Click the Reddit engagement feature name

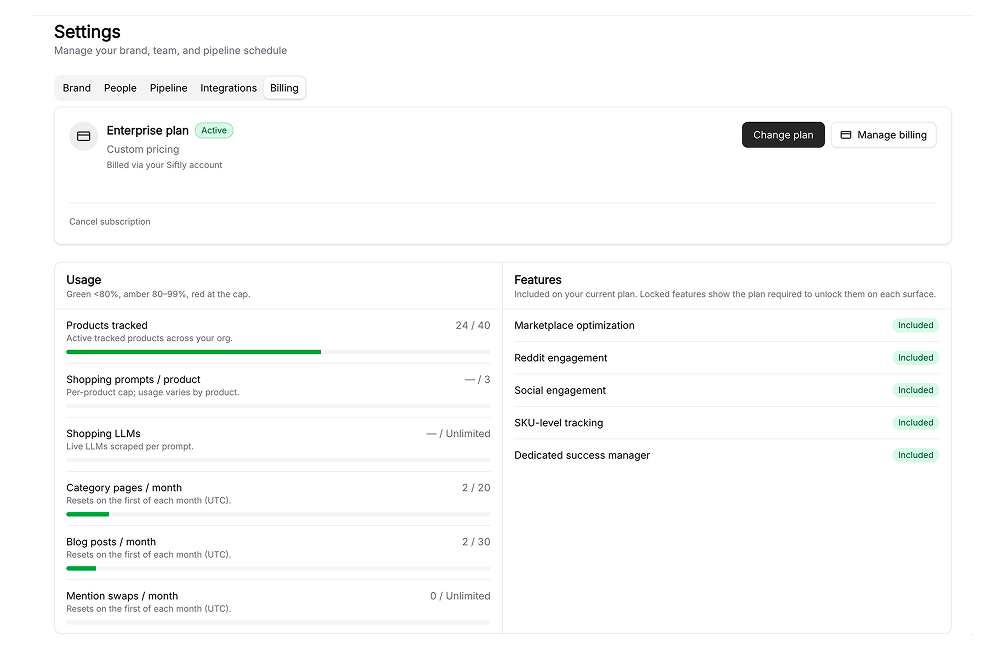(560, 358)
